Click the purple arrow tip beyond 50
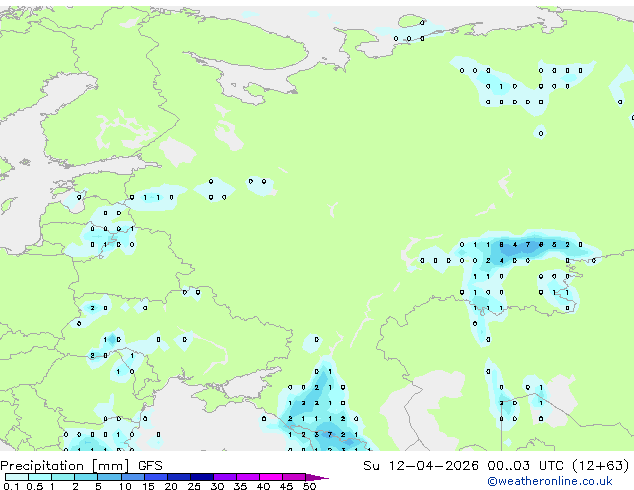 [317, 477]
